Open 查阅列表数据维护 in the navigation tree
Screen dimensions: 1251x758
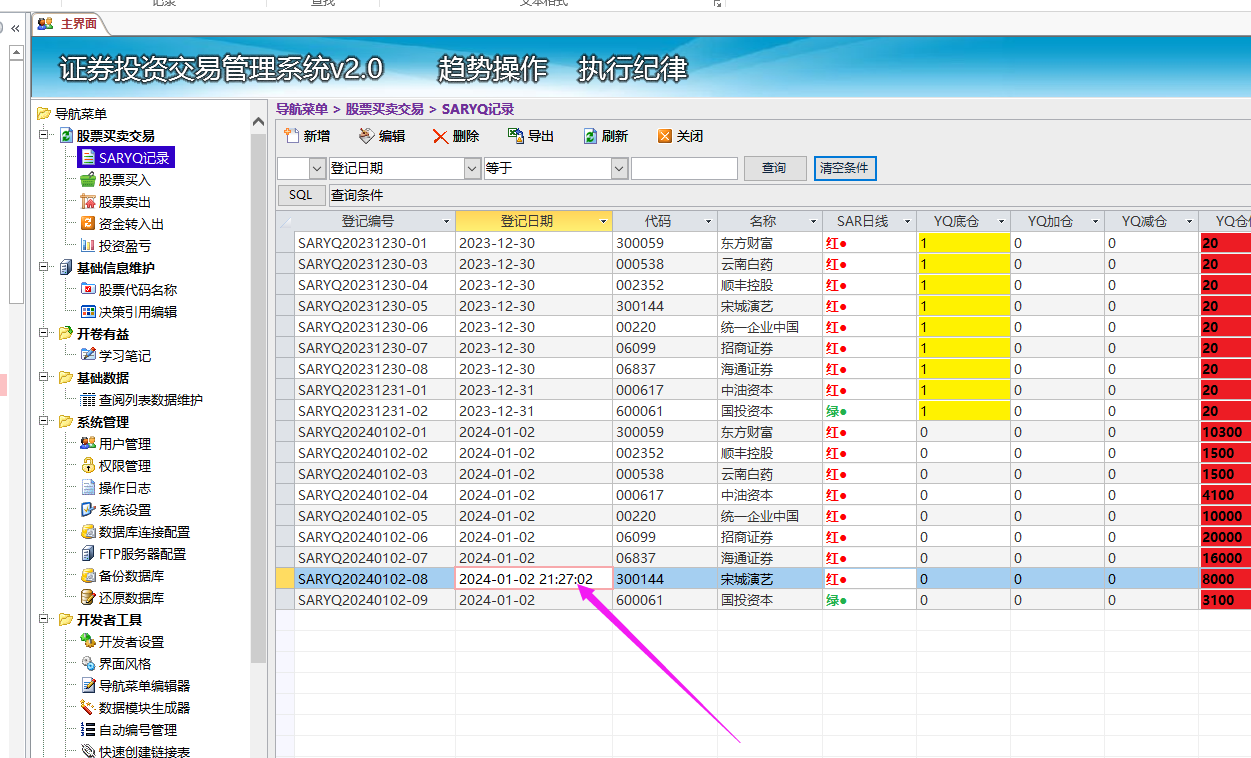click(x=150, y=400)
